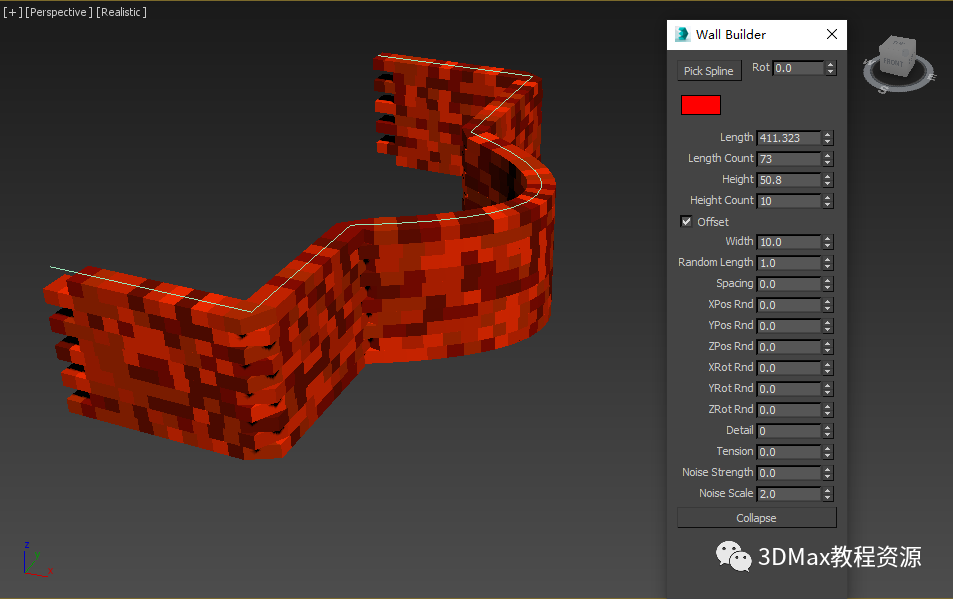This screenshot has width=953, height=599.
Task: Toggle the Offset checkbox
Action: [686, 221]
